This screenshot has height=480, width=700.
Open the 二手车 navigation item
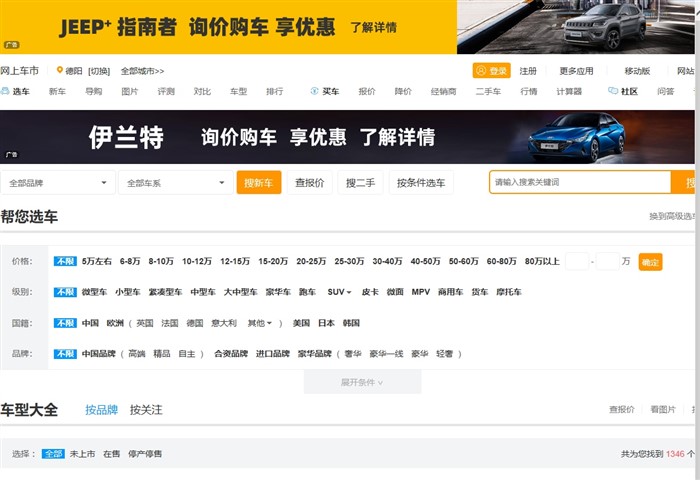(488, 91)
